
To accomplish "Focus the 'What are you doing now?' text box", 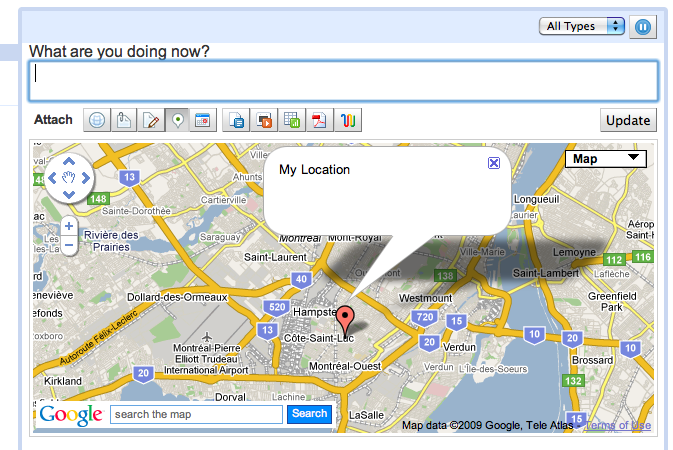I will [343, 81].
